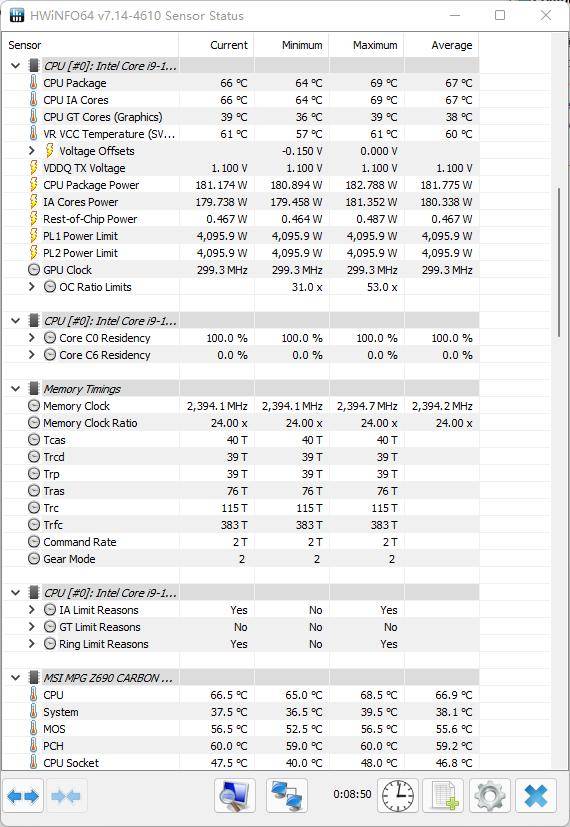570x827 pixels.
Task: Click the grayed shrink arrows icon
Action: [66, 795]
